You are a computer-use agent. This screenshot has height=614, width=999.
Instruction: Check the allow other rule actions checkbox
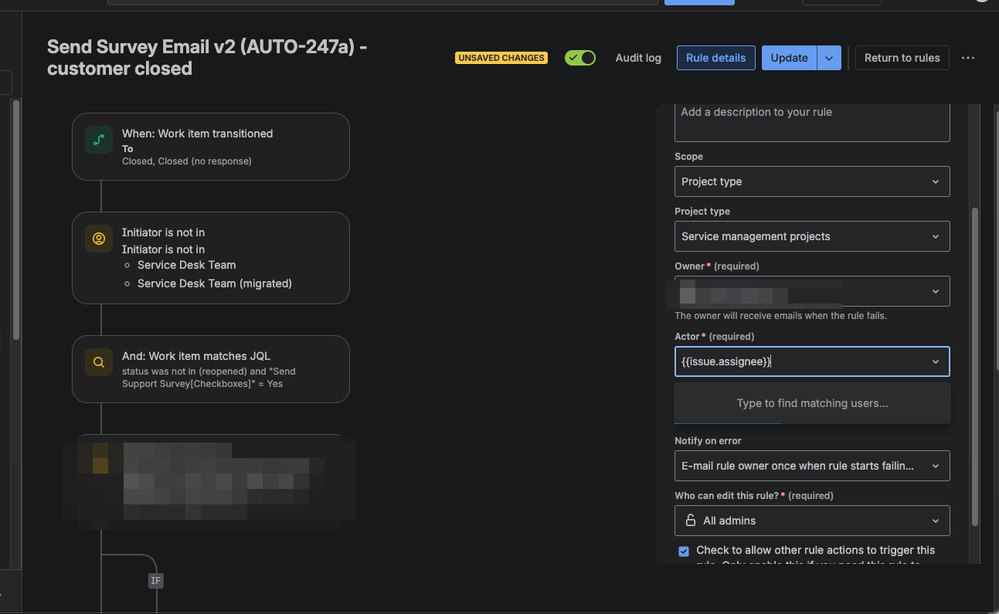click(x=683, y=551)
